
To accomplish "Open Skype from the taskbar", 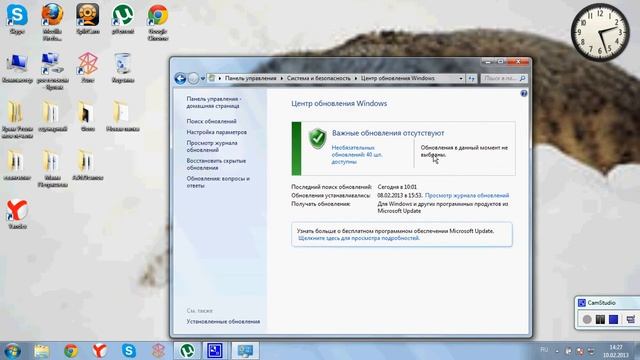I will pyautogui.click(x=129, y=351).
